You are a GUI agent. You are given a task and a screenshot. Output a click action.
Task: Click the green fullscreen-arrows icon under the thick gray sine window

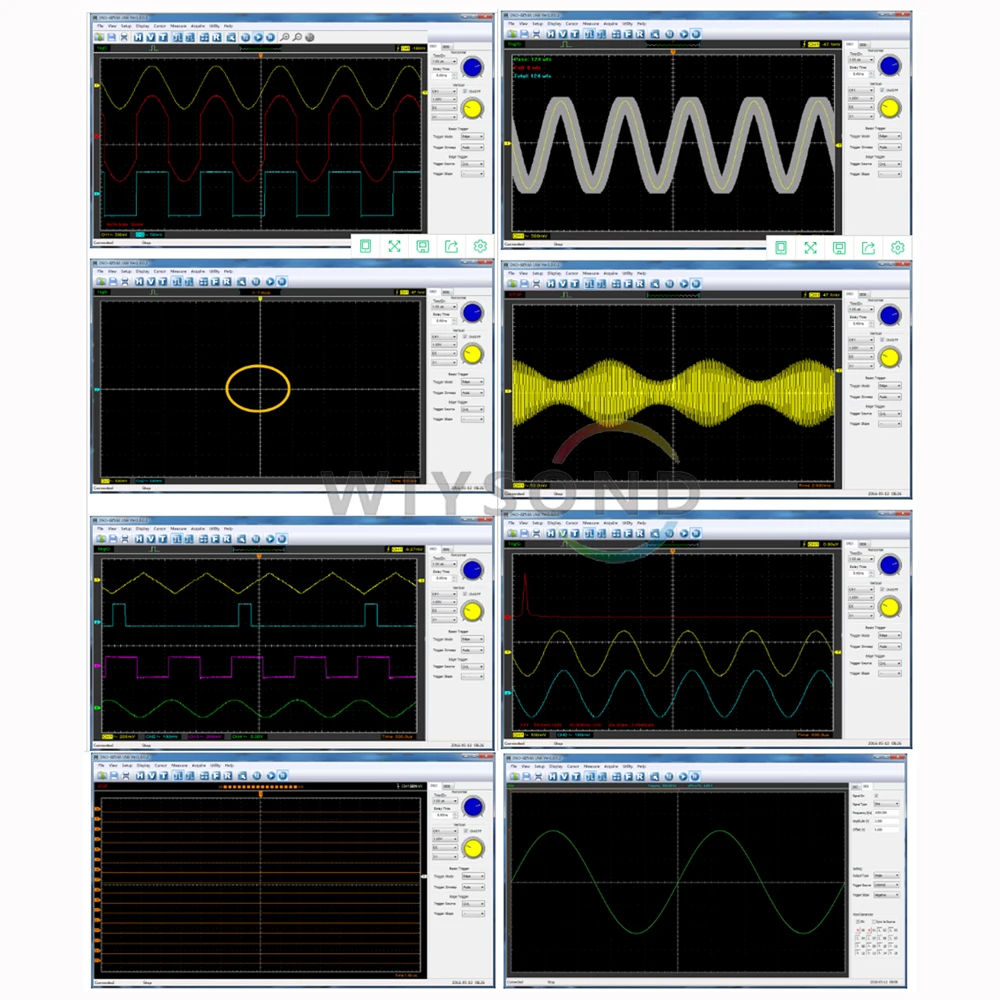pos(810,247)
